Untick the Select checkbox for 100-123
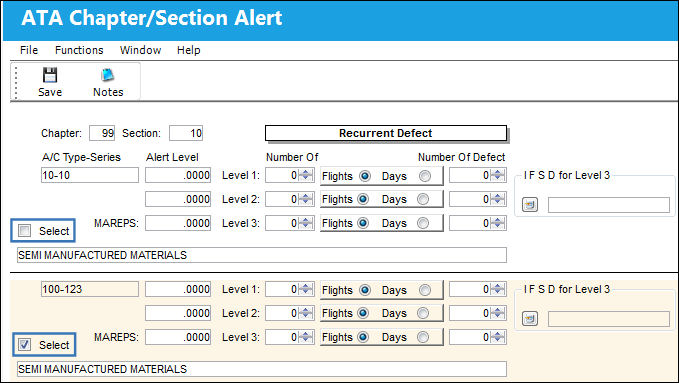 pos(25,344)
